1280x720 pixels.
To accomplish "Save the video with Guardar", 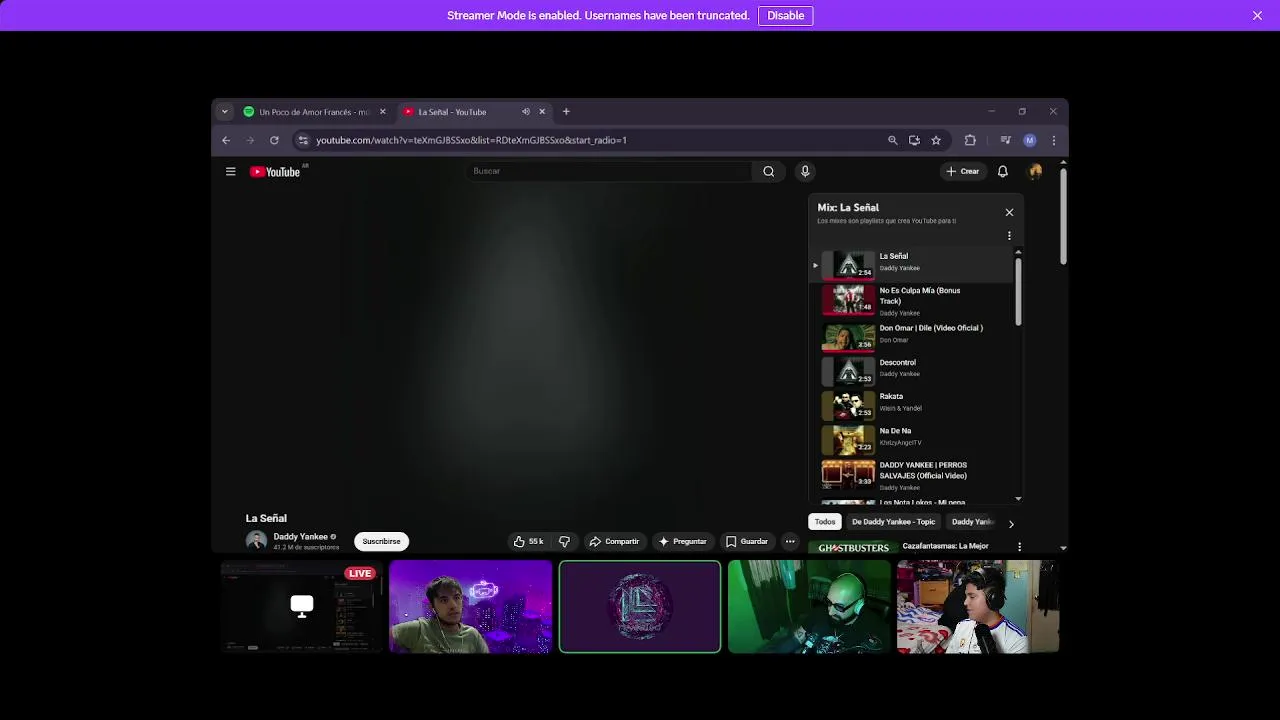I will coord(747,541).
